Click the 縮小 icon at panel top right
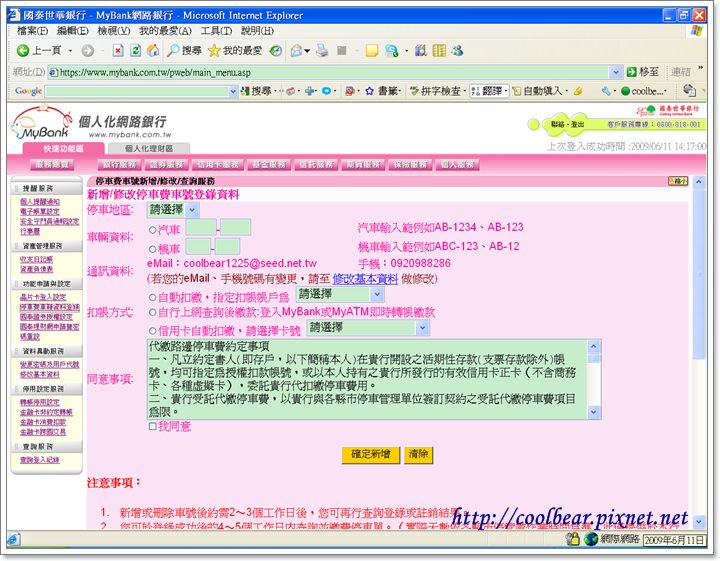The width and height of the screenshot is (720, 561). pyautogui.click(x=678, y=181)
